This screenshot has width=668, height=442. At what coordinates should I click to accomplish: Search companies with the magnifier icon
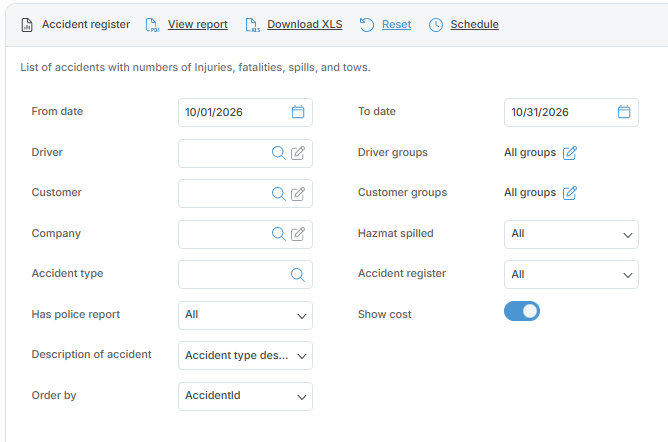click(279, 234)
